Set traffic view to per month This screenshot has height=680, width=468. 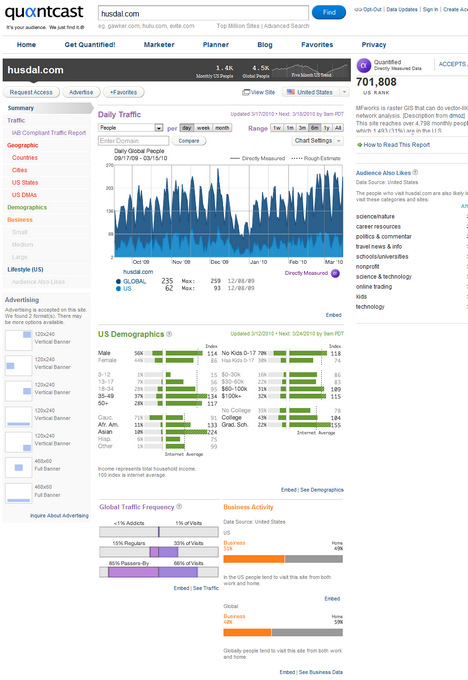click(222, 128)
